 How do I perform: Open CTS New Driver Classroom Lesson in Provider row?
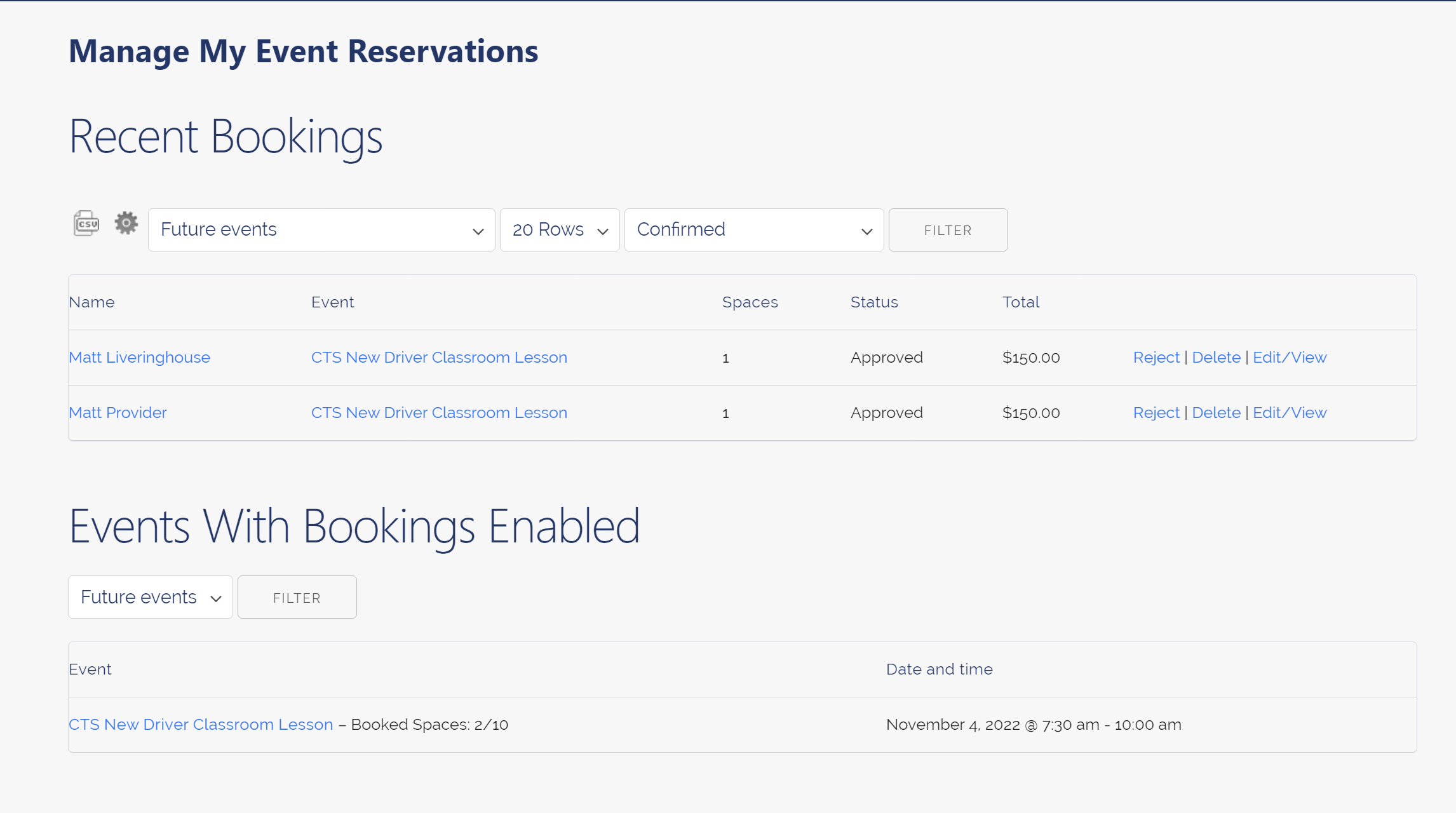pyautogui.click(x=439, y=413)
